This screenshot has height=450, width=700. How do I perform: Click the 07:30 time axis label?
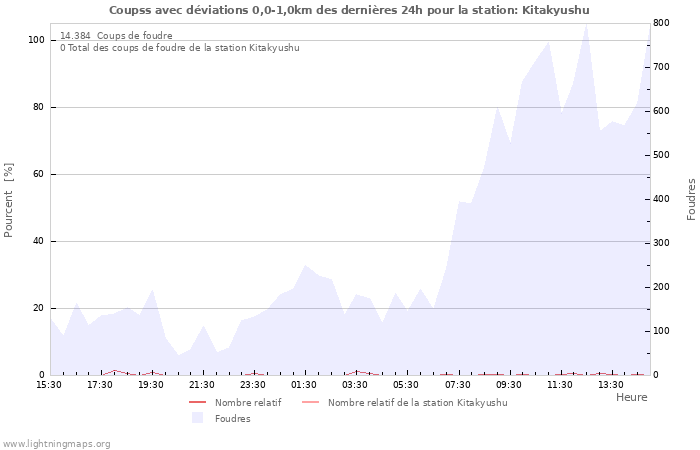[x=458, y=385]
